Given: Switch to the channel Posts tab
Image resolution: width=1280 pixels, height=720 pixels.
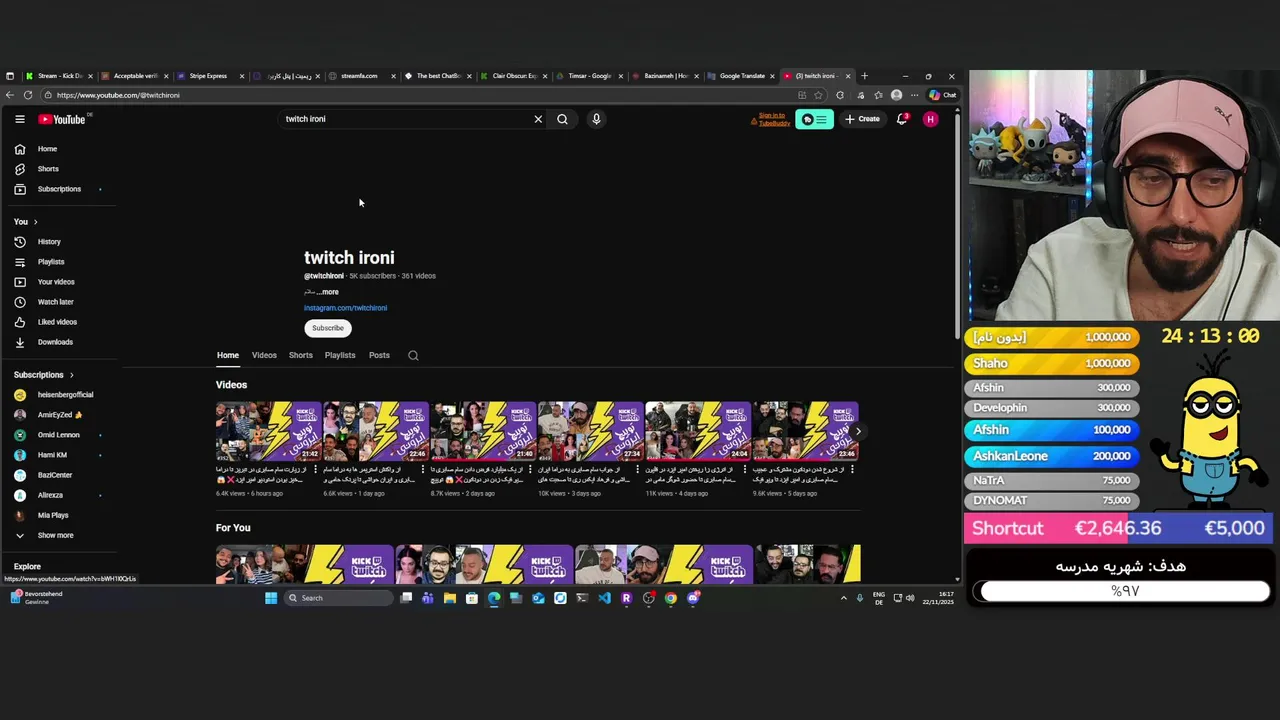Looking at the screenshot, I should 379,355.
